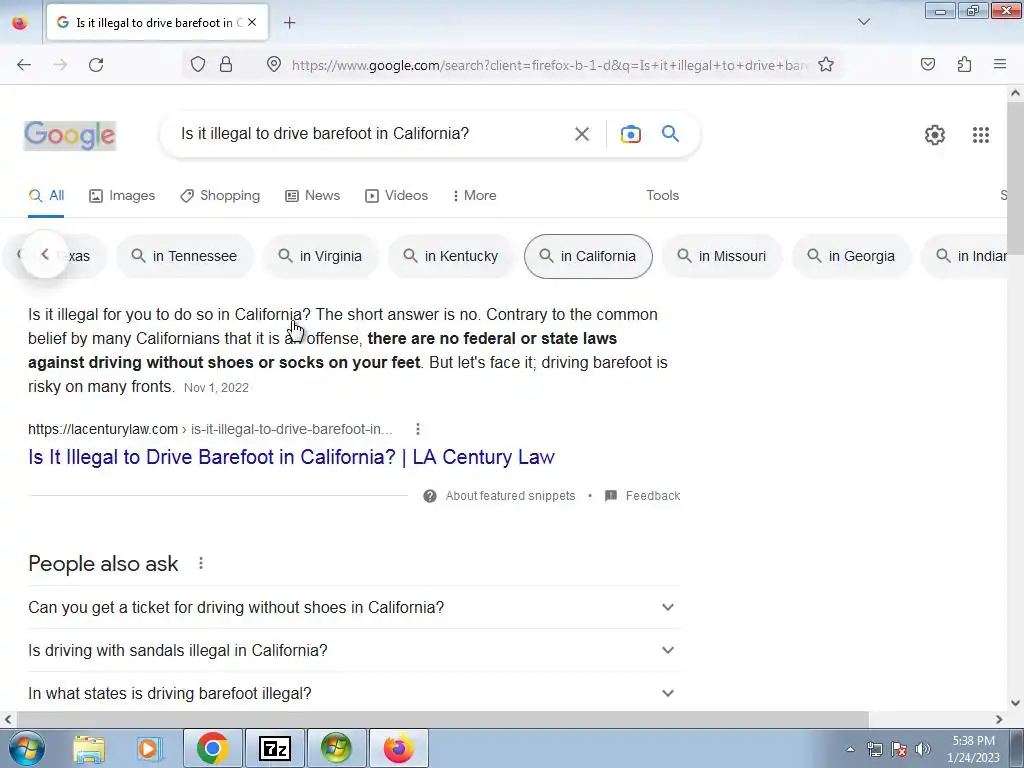Open the Windows logo taskbar application
Viewport: 1024px width, 768px height.
pos(336,748)
